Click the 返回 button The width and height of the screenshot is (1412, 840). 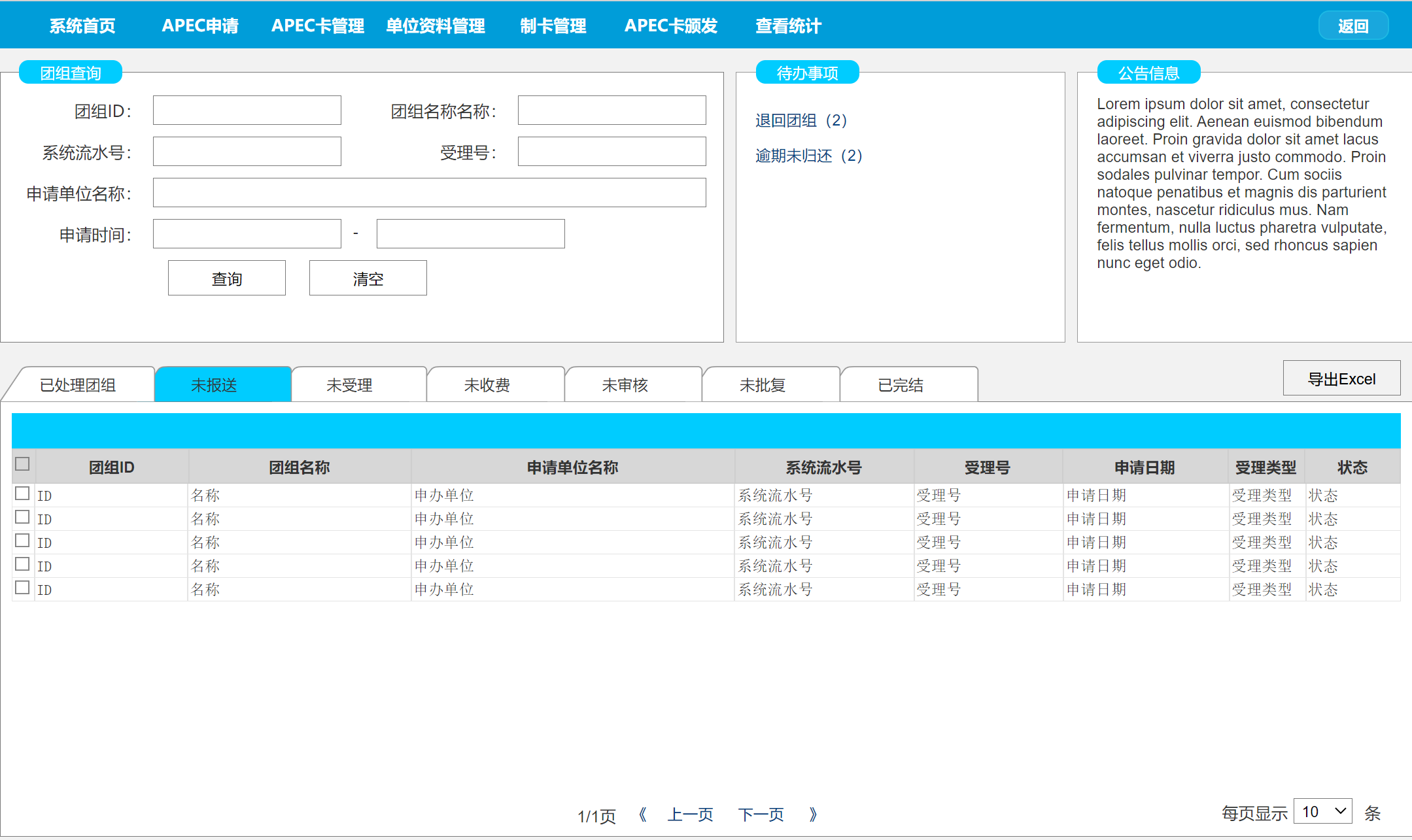(1353, 26)
